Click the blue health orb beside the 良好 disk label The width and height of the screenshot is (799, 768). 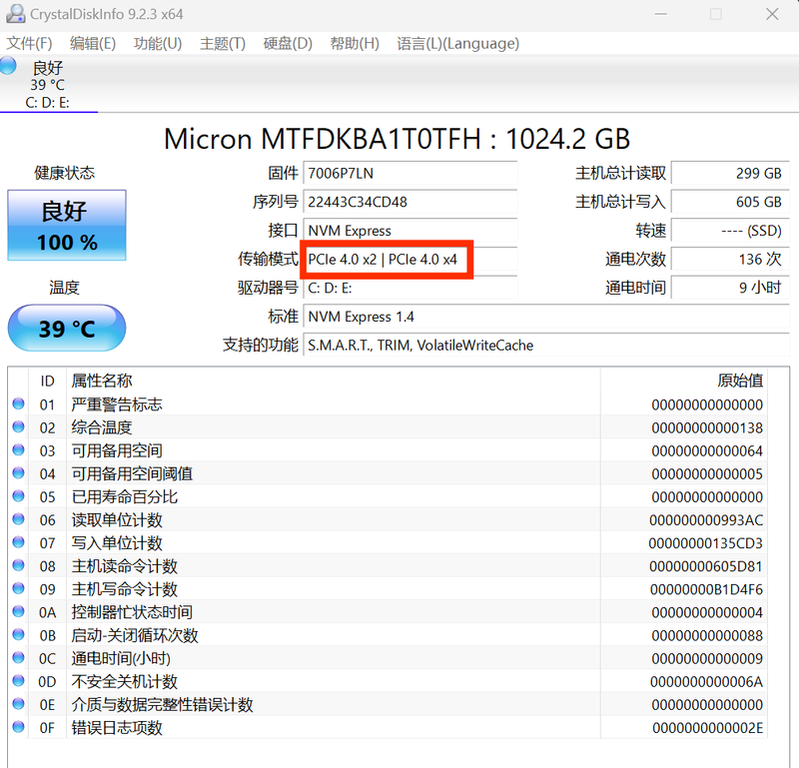(8, 66)
